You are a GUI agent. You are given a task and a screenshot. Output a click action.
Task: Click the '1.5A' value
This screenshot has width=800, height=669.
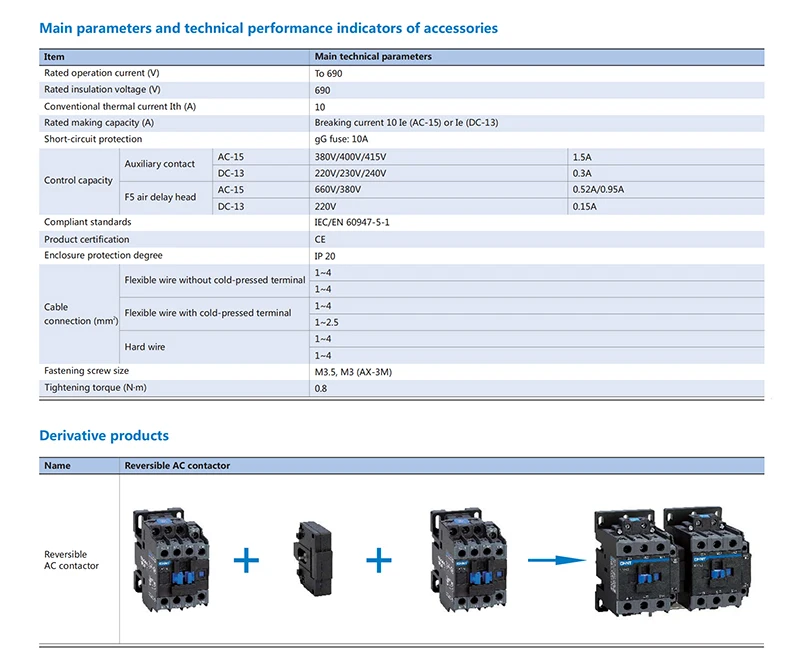tap(582, 157)
